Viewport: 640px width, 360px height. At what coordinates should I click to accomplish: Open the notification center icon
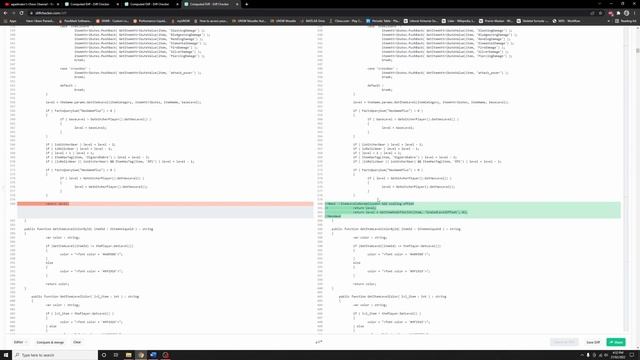pyautogui.click(x=631, y=355)
